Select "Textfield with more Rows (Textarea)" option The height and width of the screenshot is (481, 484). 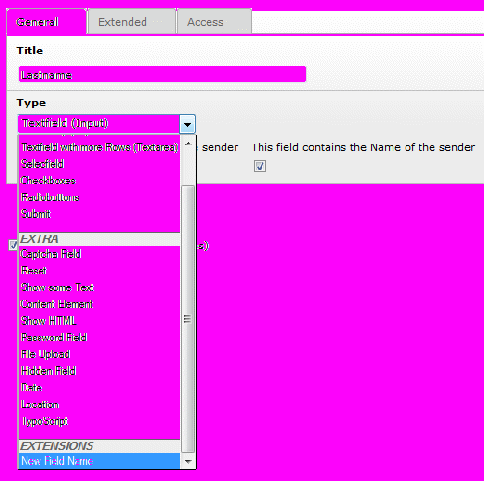click(99, 147)
